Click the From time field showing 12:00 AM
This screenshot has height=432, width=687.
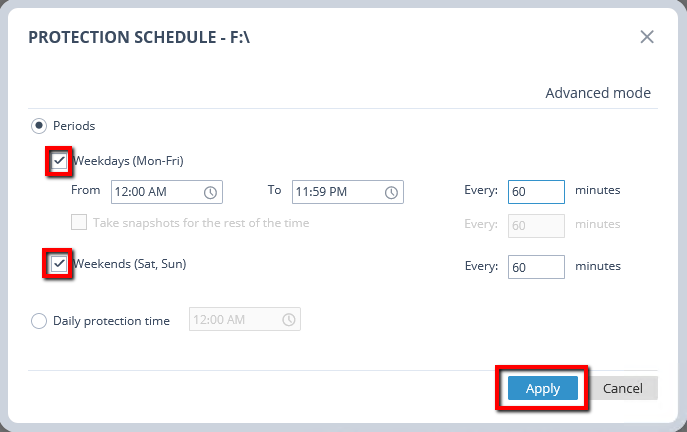(167, 192)
